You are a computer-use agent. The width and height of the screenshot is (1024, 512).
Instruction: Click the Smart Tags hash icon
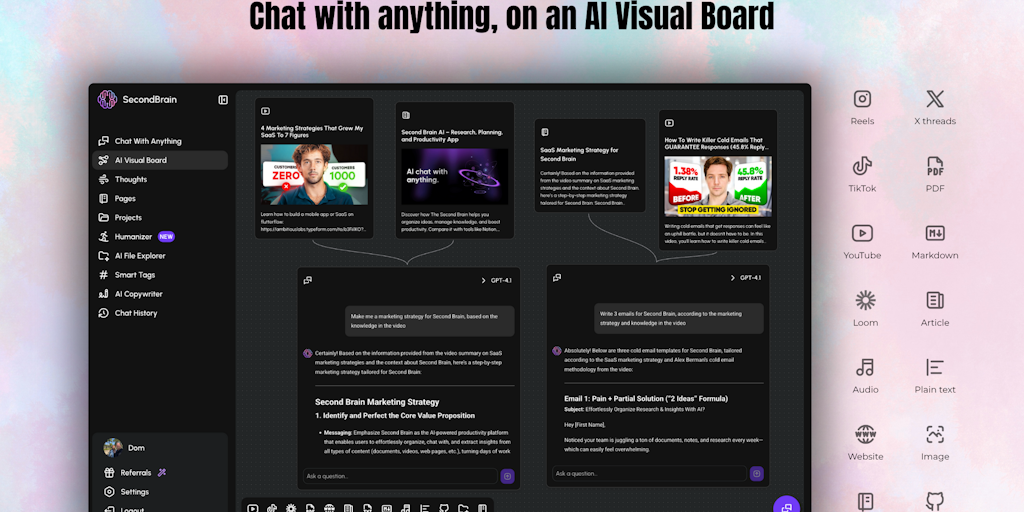[x=103, y=275]
